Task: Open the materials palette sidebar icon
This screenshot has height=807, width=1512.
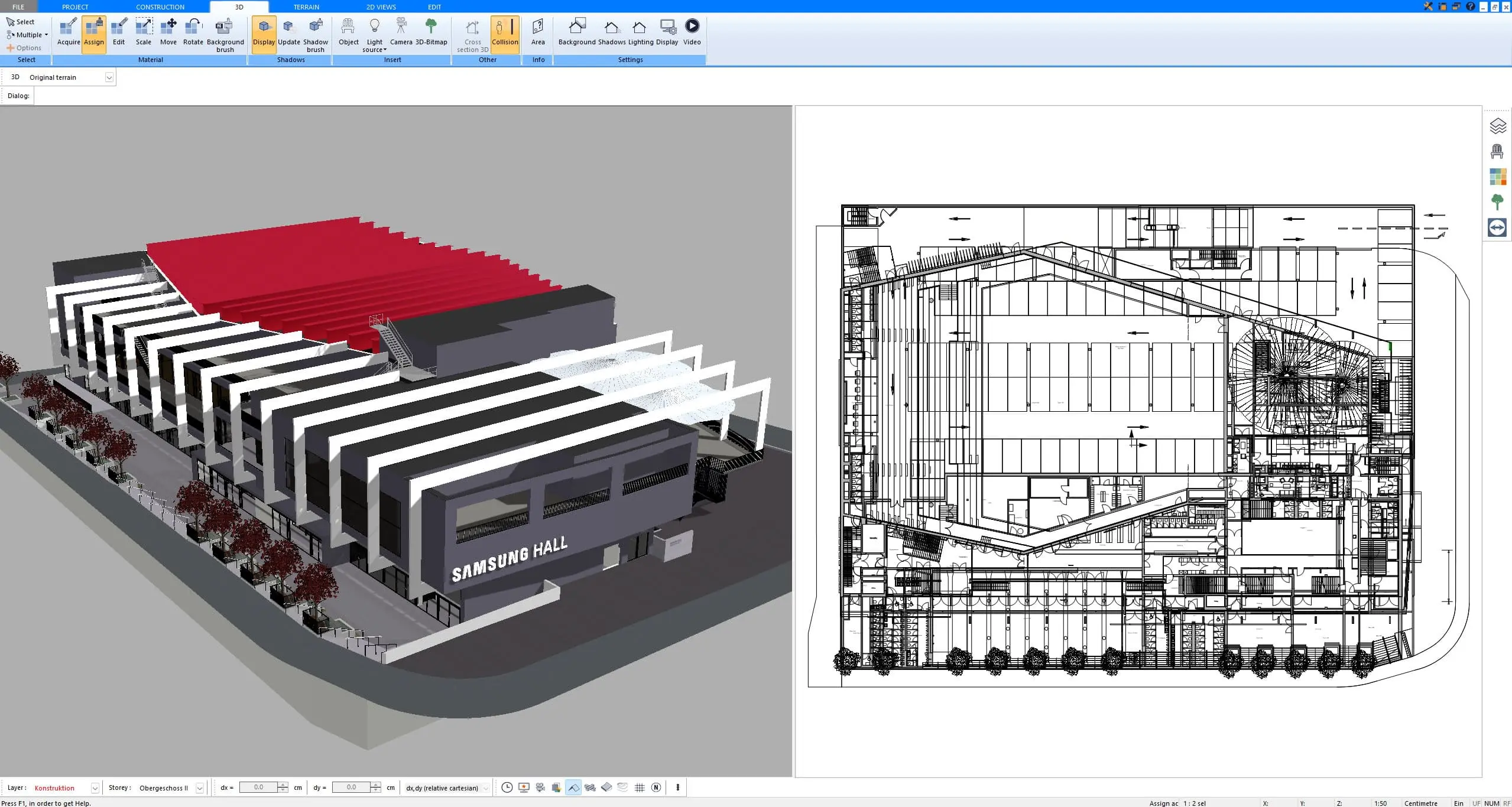Action: pos(1498,177)
